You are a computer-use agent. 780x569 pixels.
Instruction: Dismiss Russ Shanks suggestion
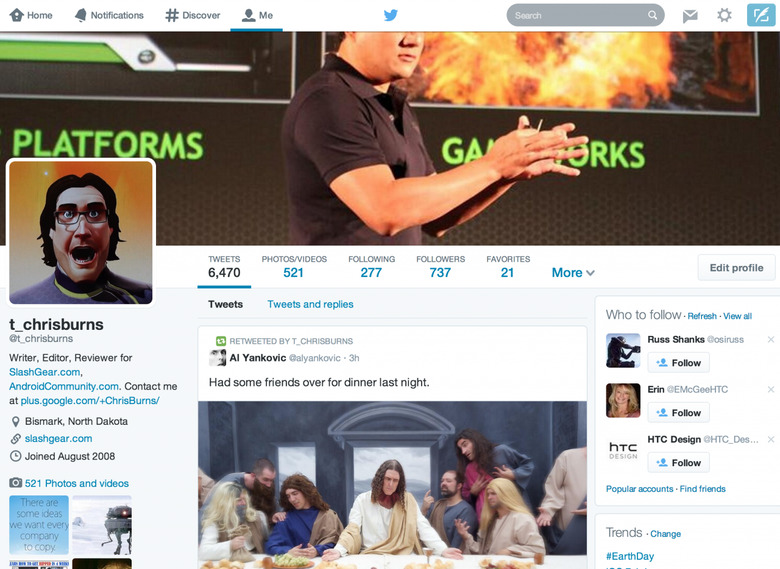(x=771, y=339)
